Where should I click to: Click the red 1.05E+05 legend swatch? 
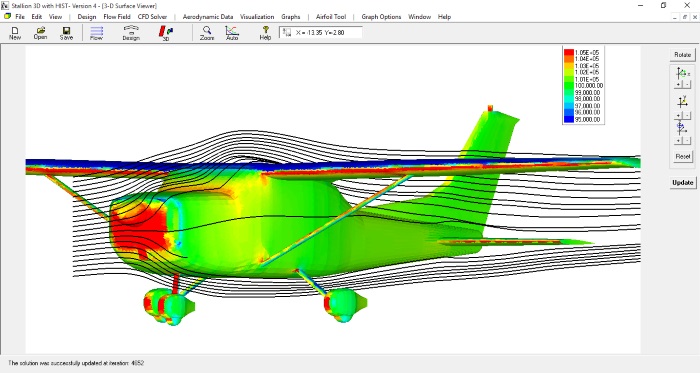click(569, 52)
